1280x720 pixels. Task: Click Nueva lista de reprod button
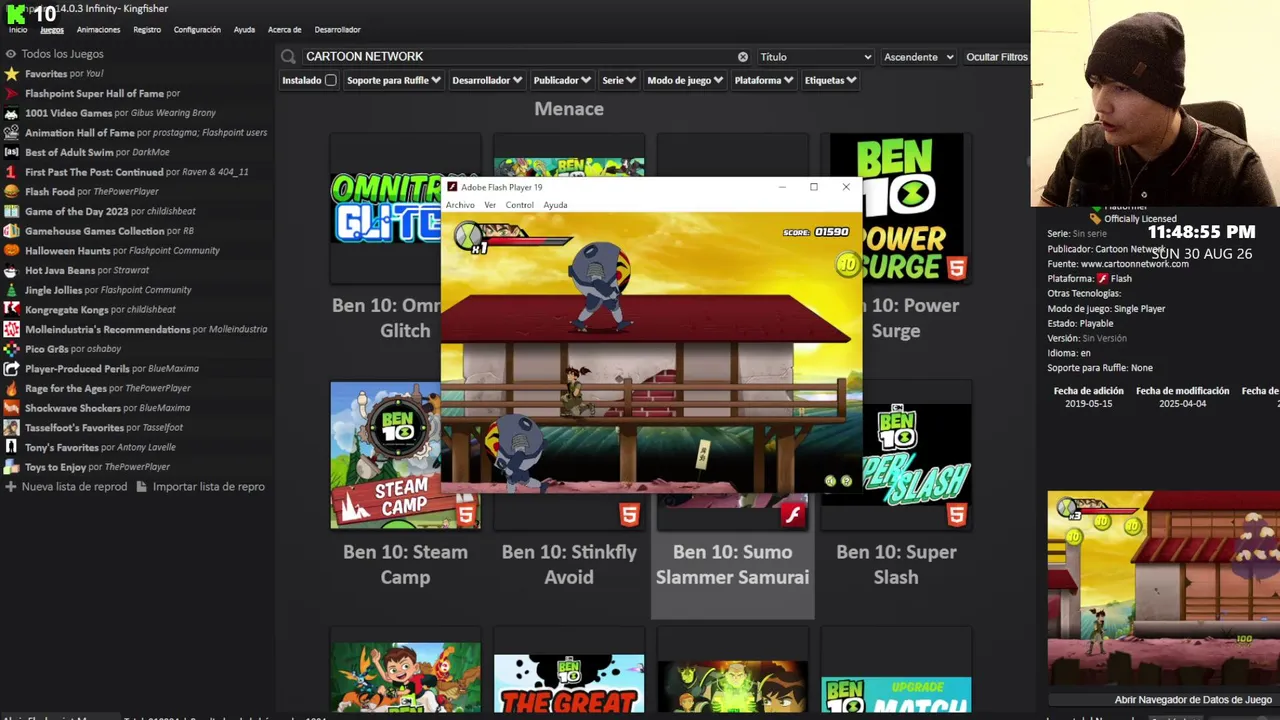tap(66, 487)
